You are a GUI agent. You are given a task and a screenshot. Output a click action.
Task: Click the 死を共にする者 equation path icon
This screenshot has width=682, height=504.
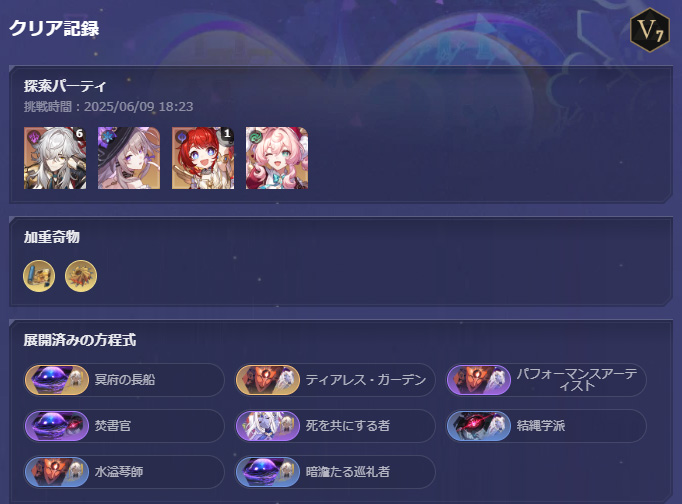pos(267,426)
